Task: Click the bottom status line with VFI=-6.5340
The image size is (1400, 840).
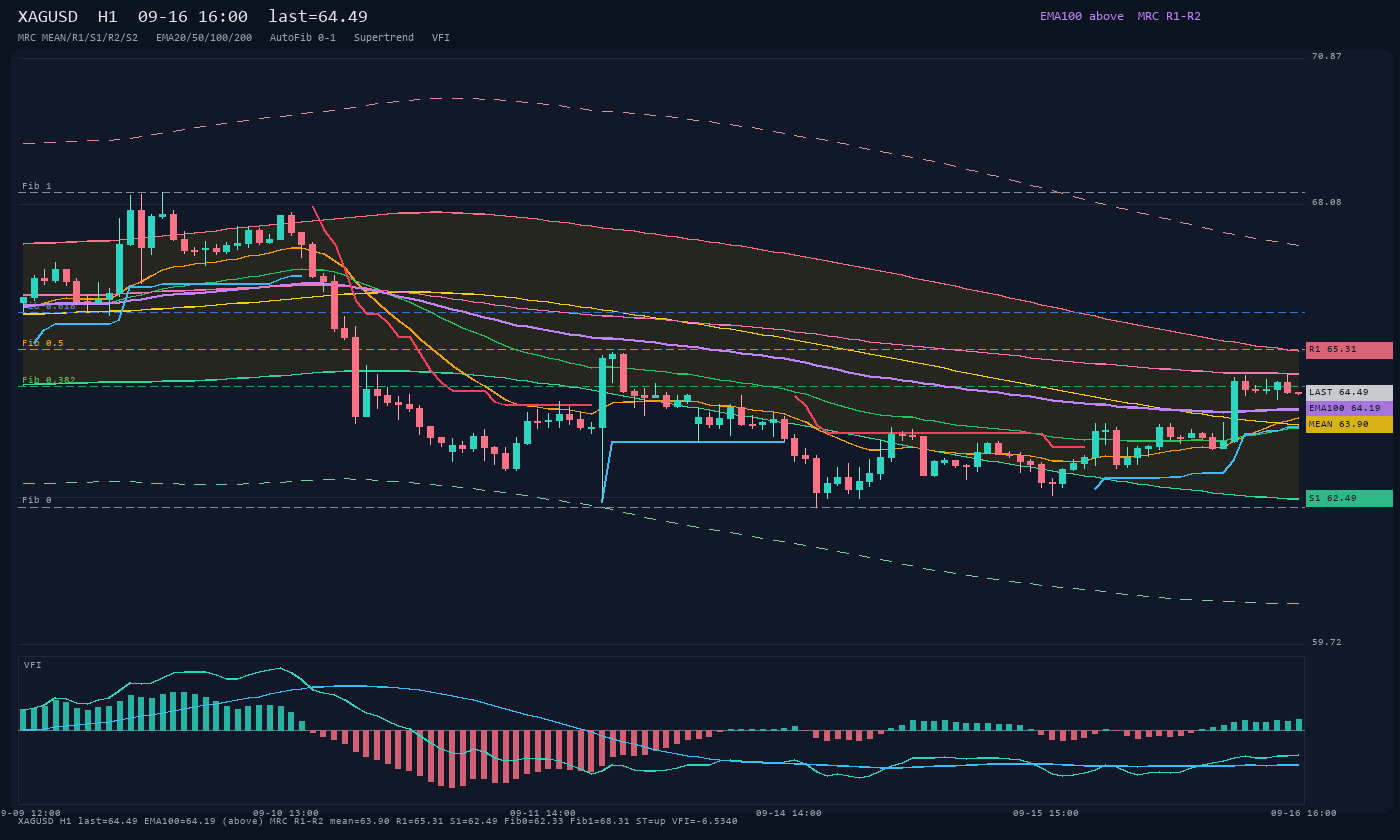Action: pos(378,822)
